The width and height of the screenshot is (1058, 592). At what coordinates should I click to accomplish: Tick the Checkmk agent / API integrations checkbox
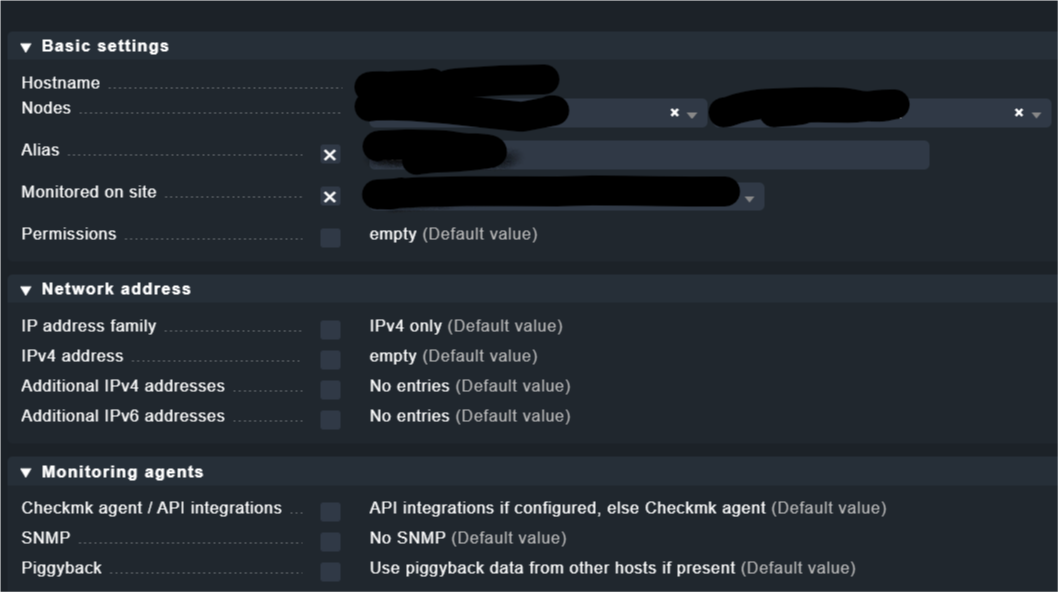330,512
